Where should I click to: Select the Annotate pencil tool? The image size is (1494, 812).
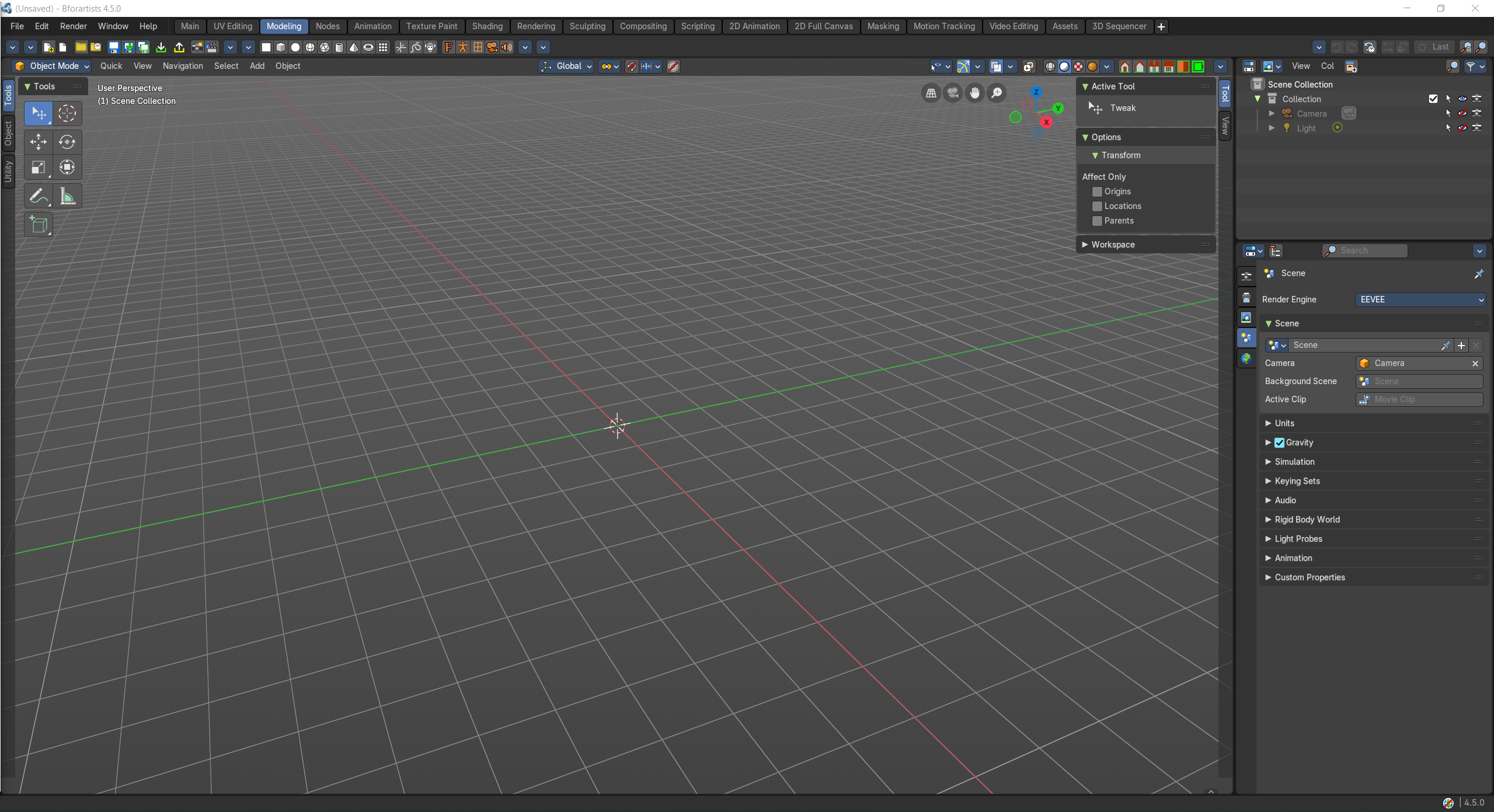39,196
